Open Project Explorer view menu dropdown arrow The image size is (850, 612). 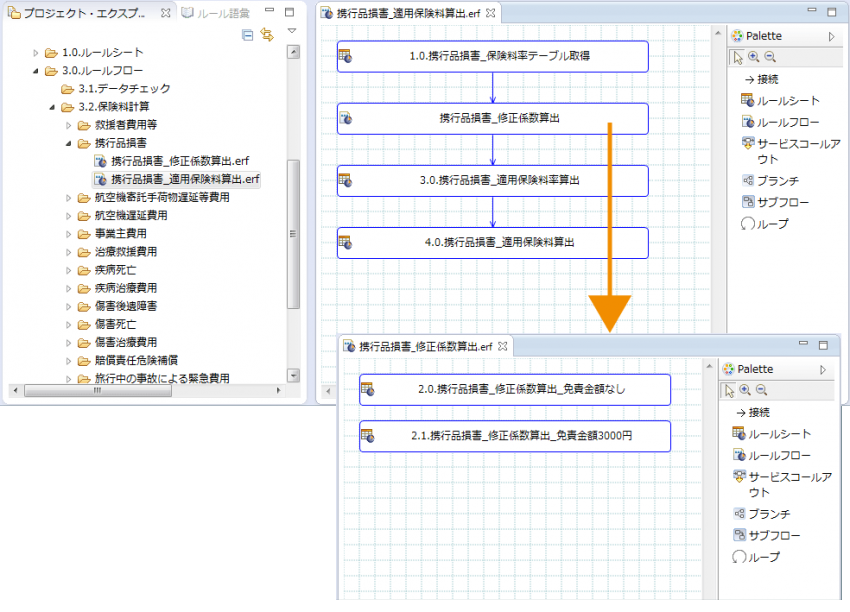(x=292, y=32)
